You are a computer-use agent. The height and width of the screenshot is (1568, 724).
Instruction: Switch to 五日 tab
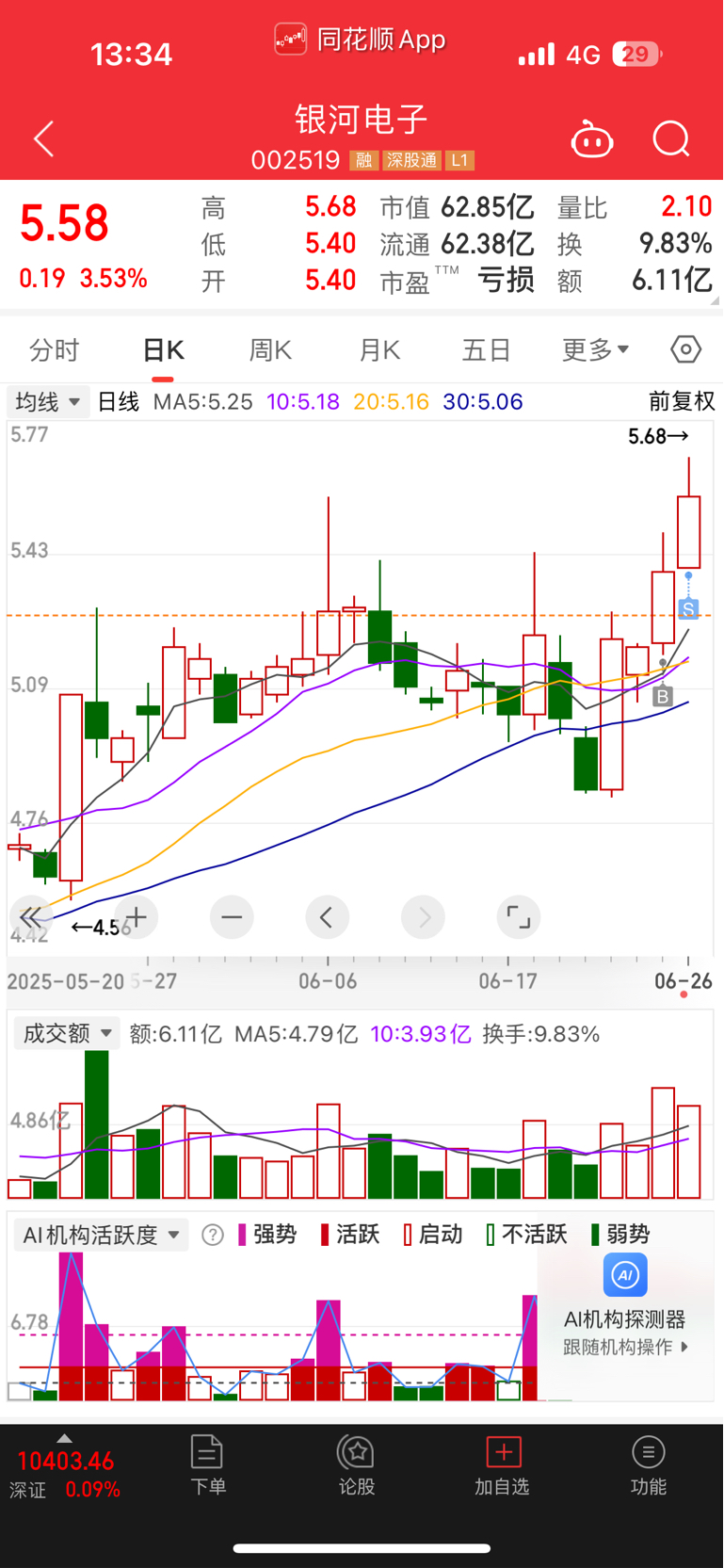pyautogui.click(x=486, y=350)
